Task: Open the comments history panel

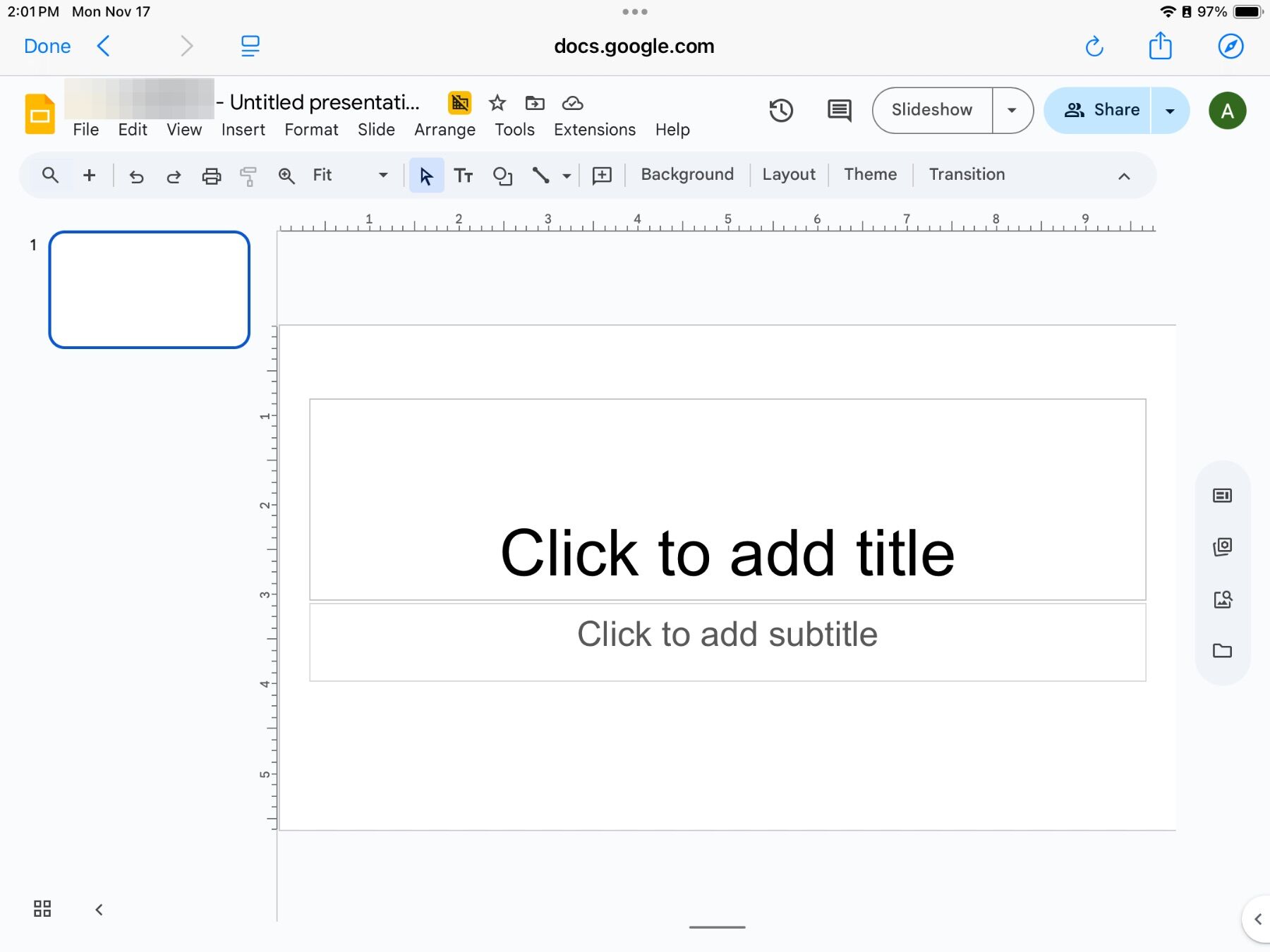Action: pos(839,111)
